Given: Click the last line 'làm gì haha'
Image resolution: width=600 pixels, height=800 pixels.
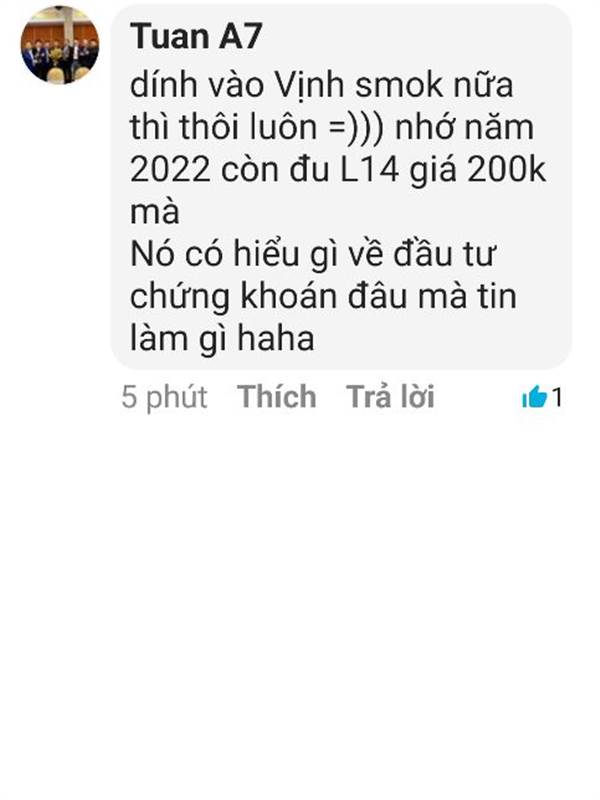Looking at the screenshot, I should pyautogui.click(x=222, y=339).
